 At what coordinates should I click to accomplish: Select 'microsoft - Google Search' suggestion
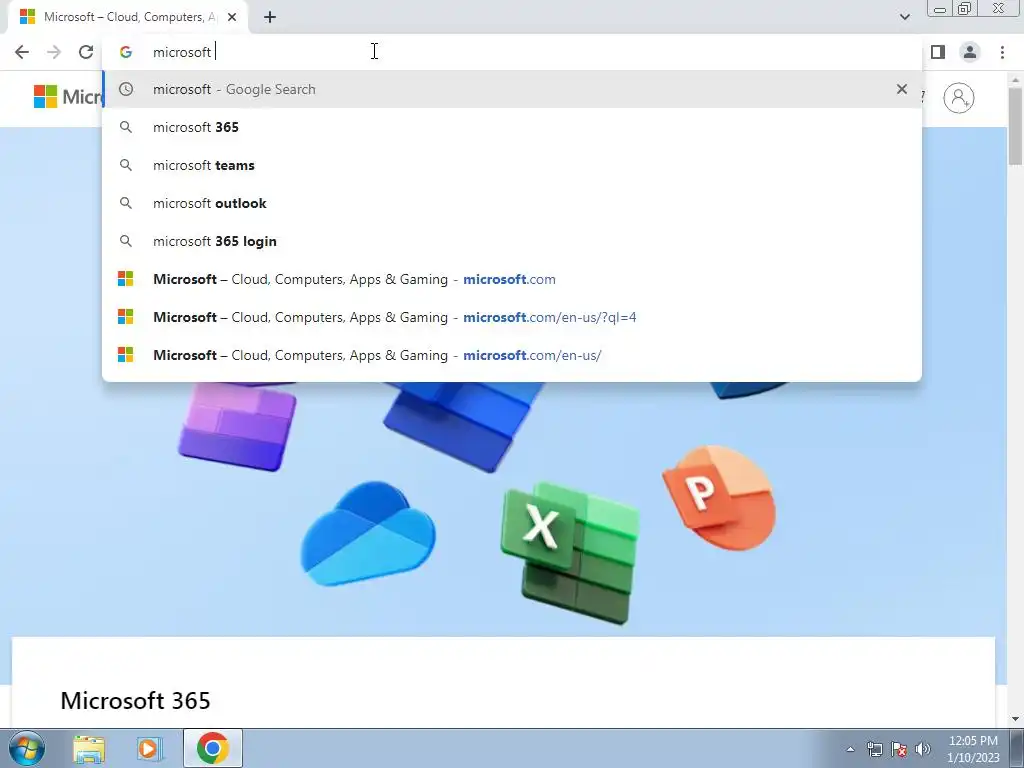click(x=512, y=89)
